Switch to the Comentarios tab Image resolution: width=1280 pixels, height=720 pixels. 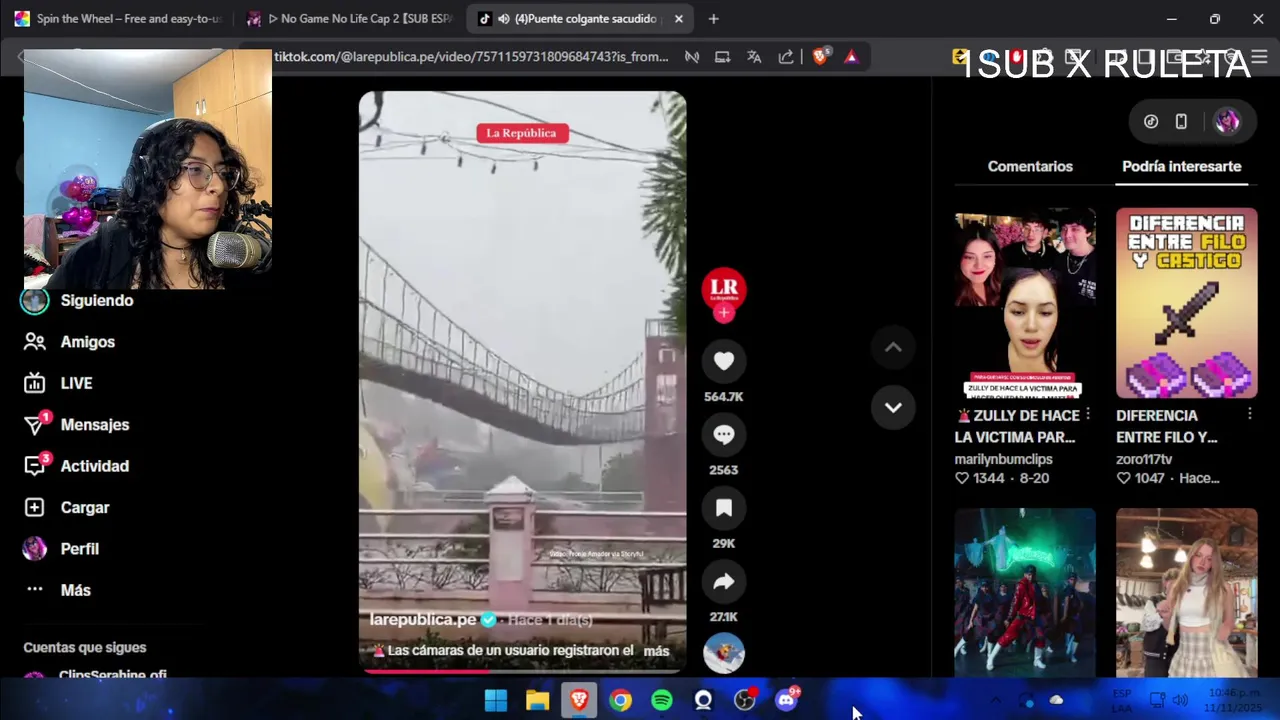click(1030, 166)
